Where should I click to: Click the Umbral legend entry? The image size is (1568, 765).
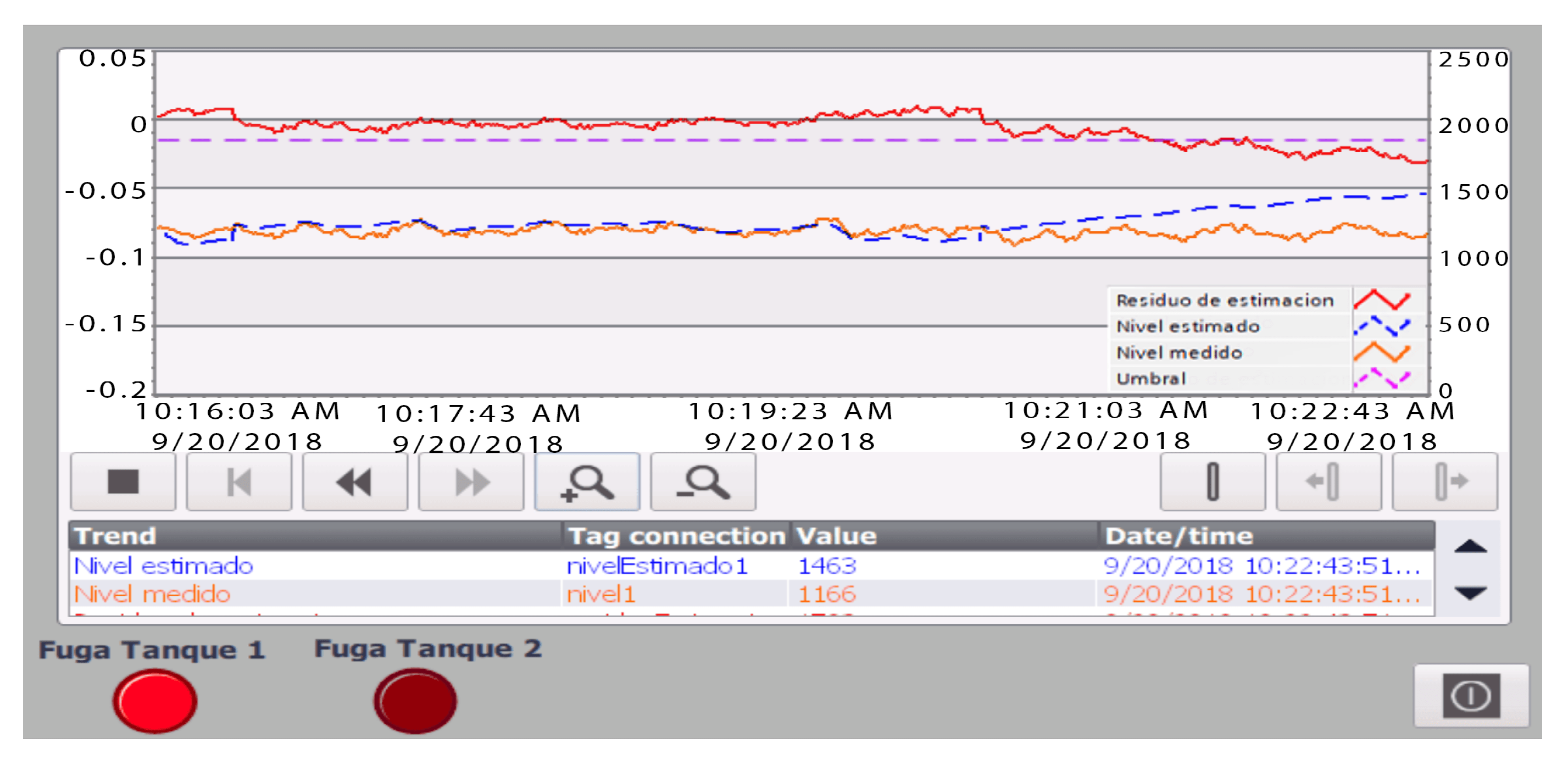point(1150,379)
